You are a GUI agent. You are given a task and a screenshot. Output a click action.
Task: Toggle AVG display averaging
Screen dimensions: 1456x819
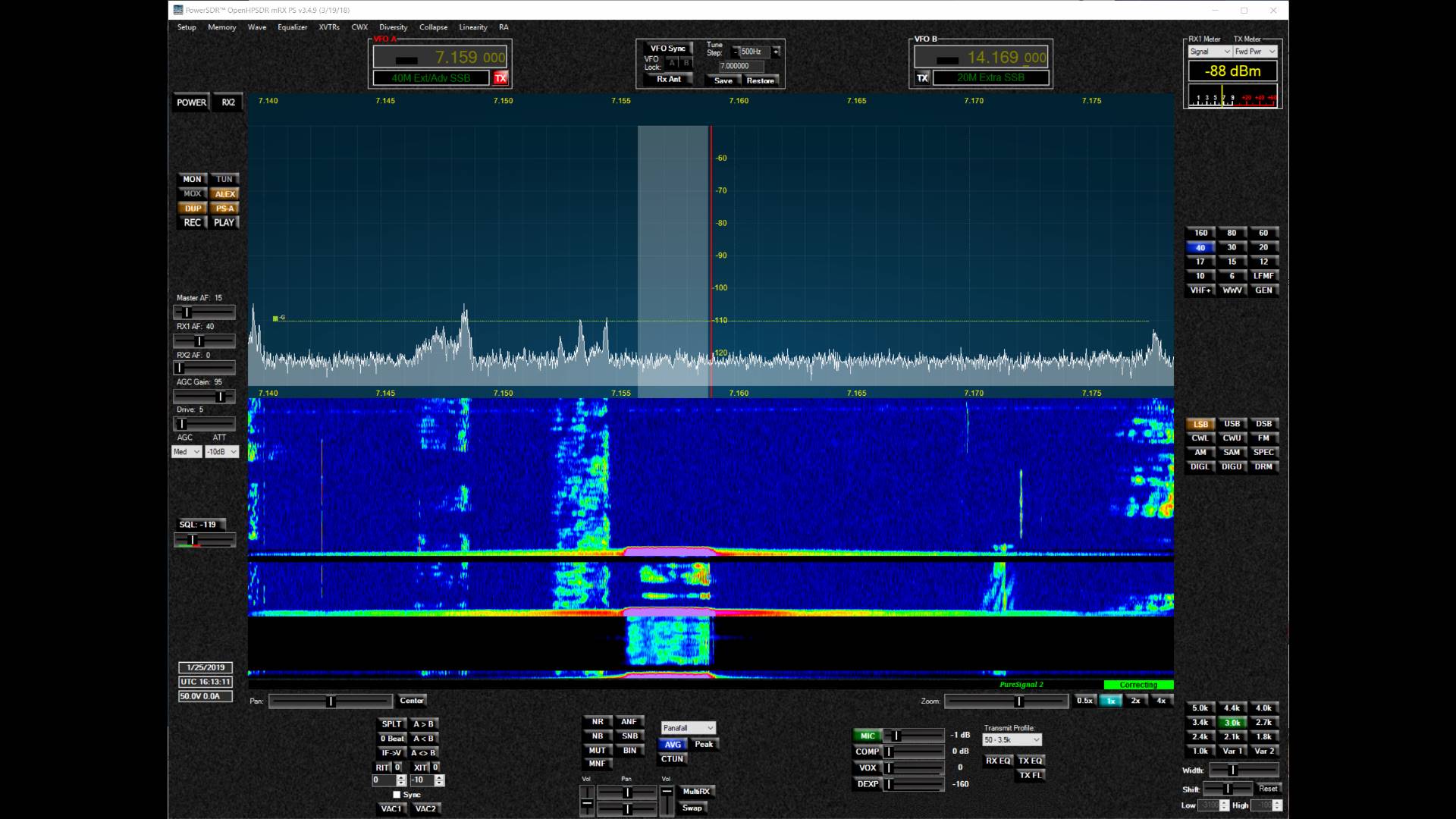pyautogui.click(x=673, y=745)
